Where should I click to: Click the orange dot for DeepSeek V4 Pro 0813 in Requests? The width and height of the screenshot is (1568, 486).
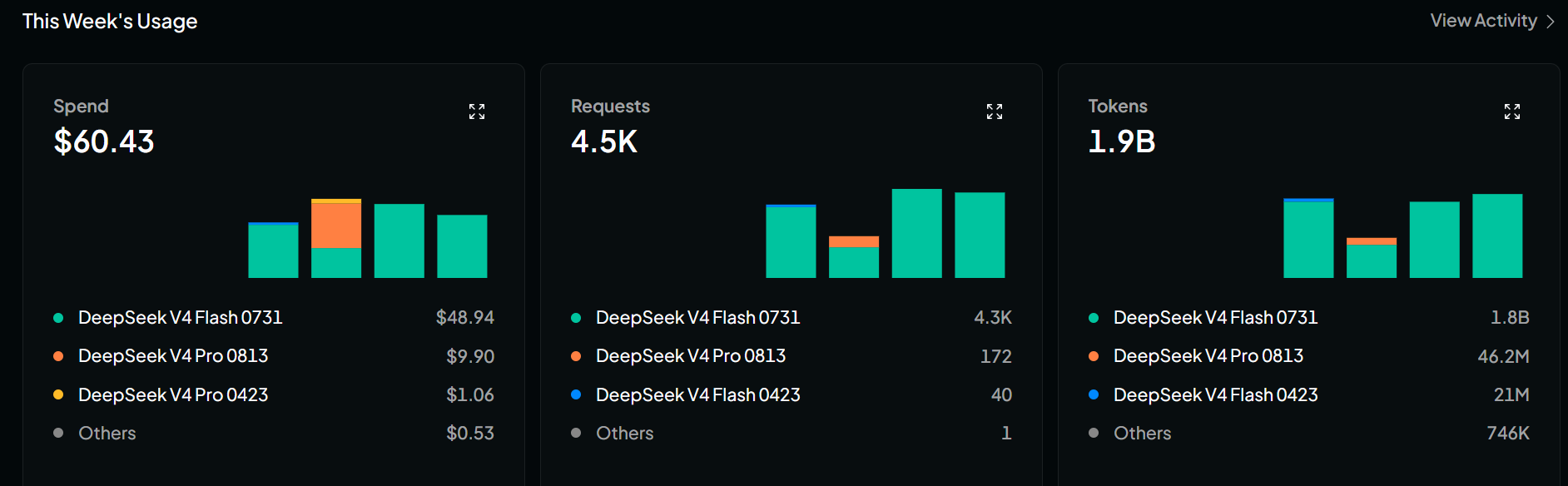576,356
